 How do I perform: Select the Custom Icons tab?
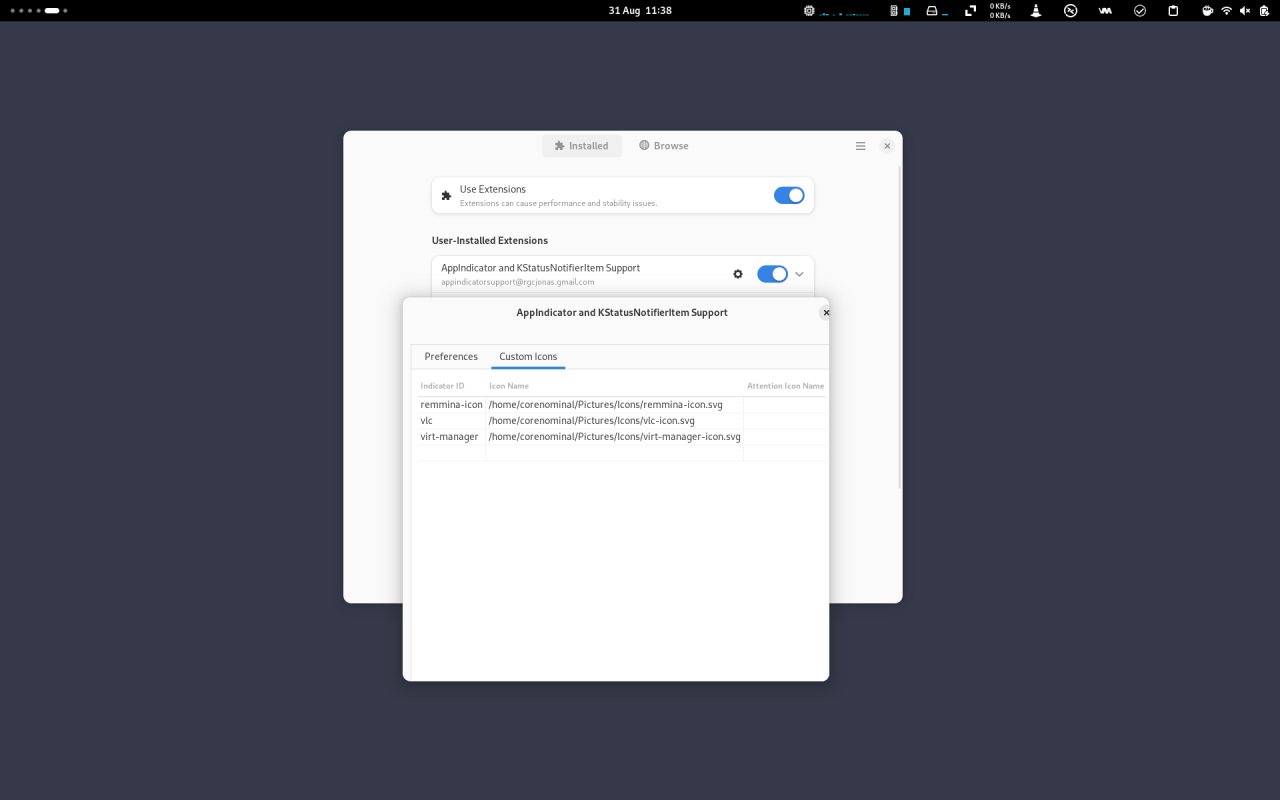click(528, 356)
